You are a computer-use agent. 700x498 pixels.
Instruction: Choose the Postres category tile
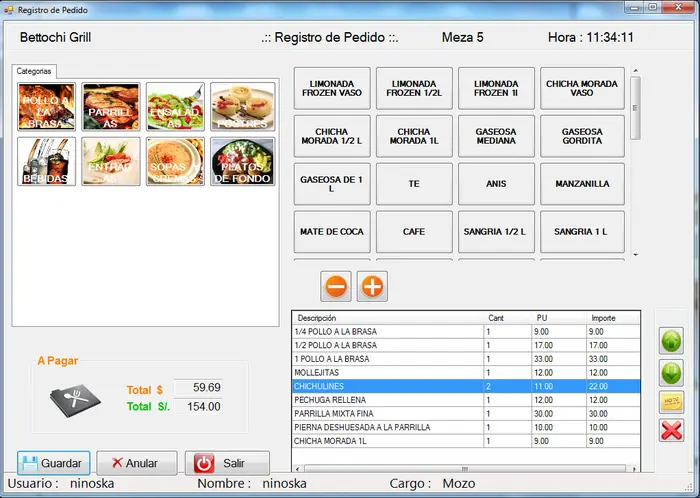coord(242,107)
